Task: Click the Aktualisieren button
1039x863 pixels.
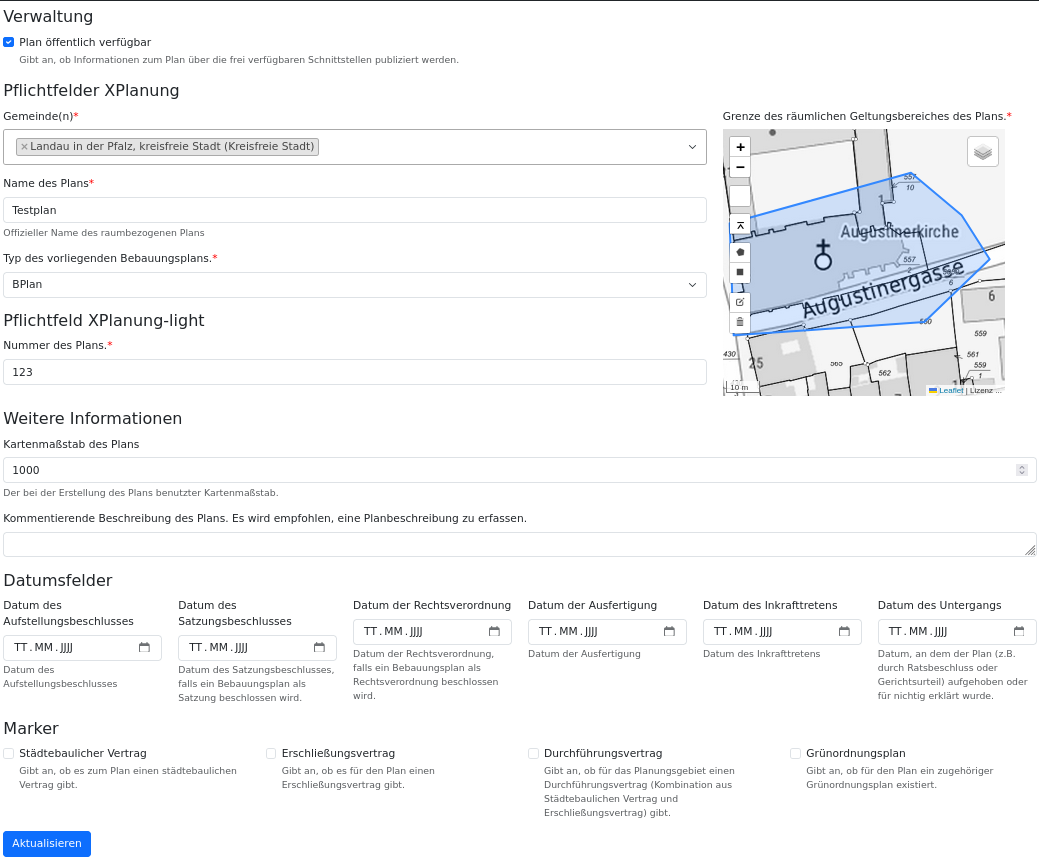Action: tap(46, 843)
